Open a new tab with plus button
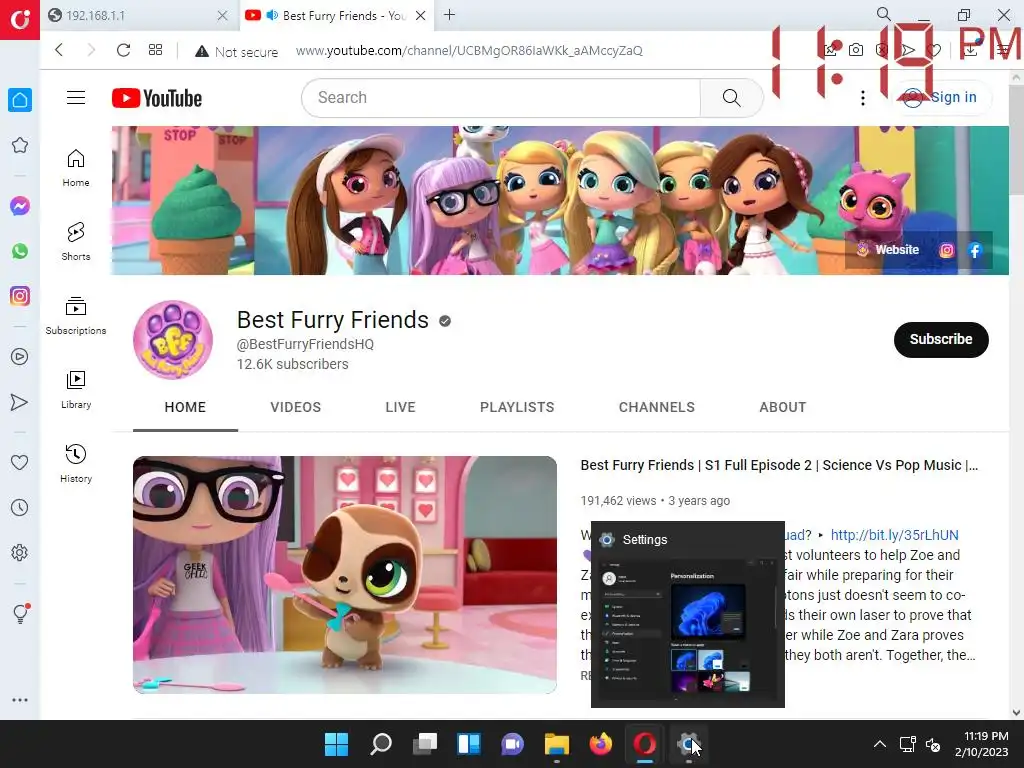Screen dimensions: 1024x768 pos(449,15)
